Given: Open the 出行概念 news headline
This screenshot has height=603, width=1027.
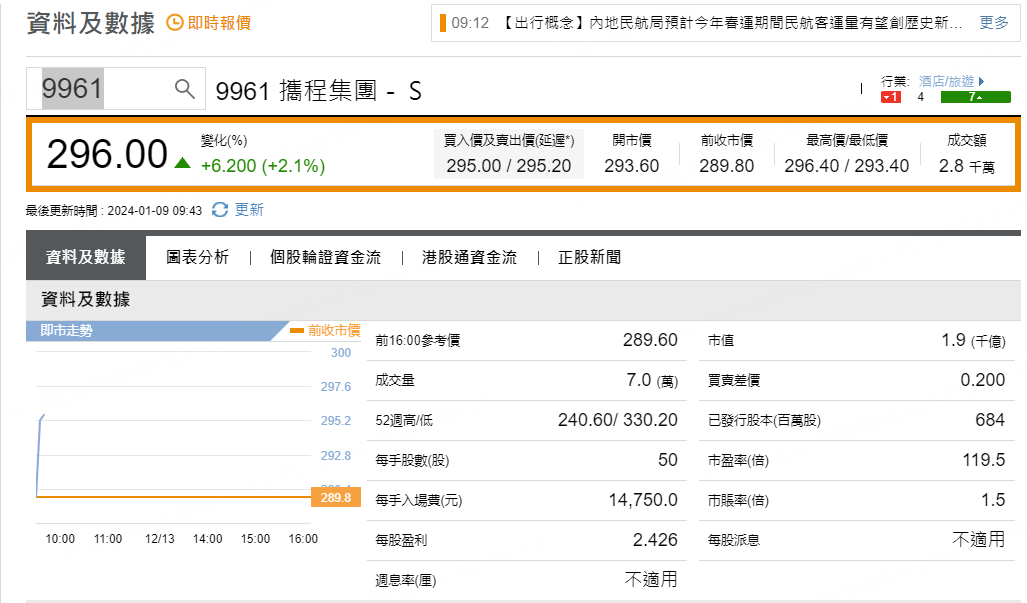Looking at the screenshot, I should point(732,23).
